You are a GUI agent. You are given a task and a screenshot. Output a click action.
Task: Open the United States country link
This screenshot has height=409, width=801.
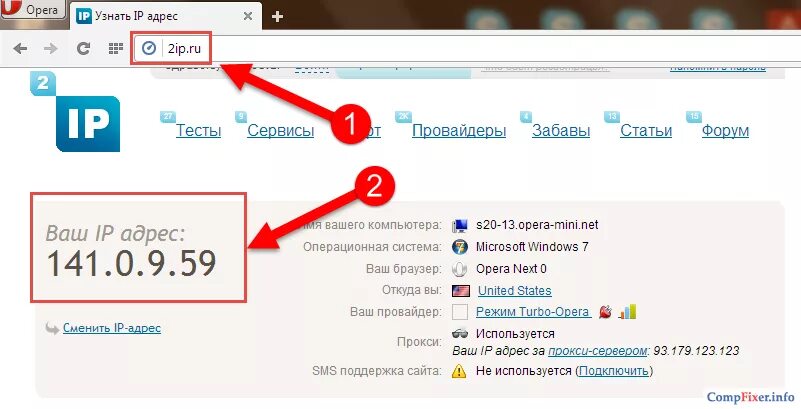coord(514,291)
